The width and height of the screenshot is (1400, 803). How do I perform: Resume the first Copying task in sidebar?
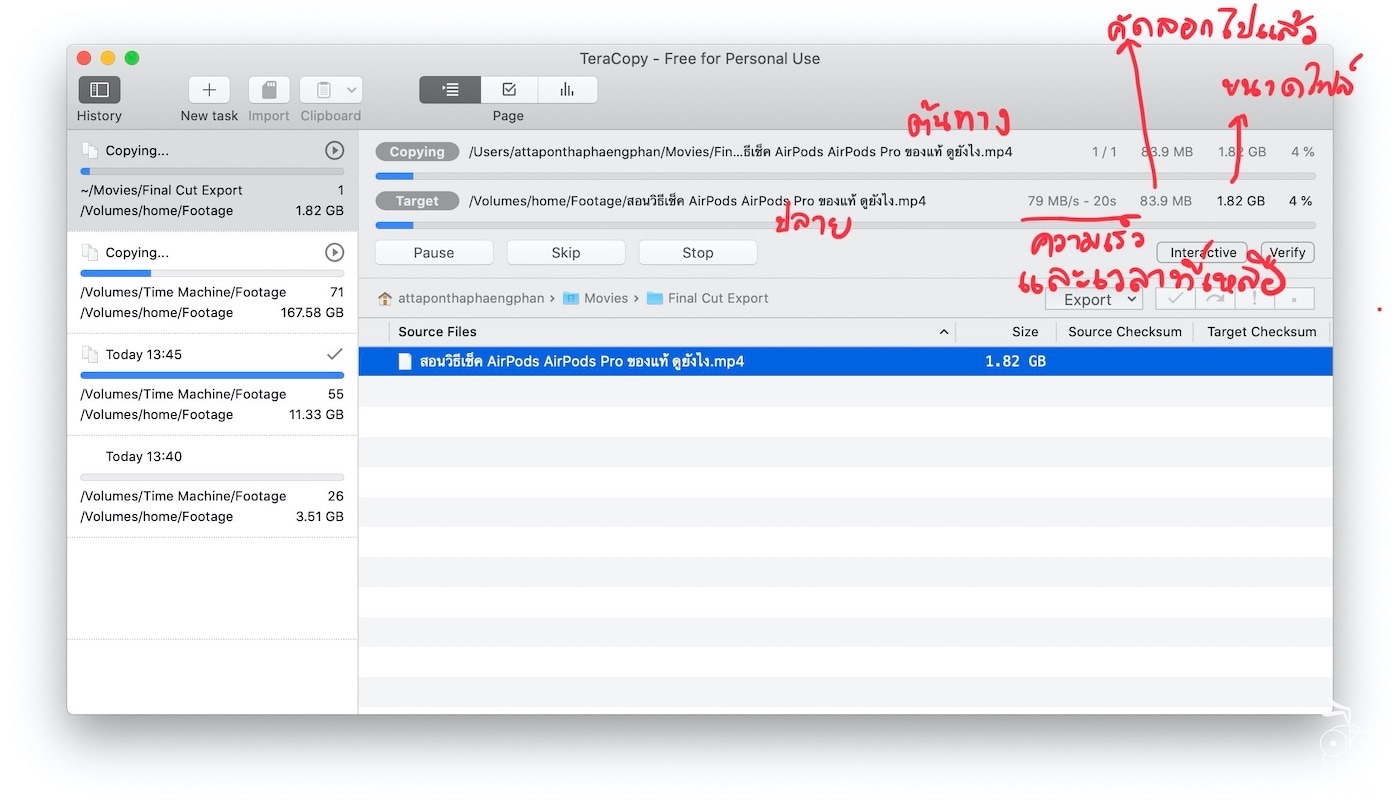[333, 150]
